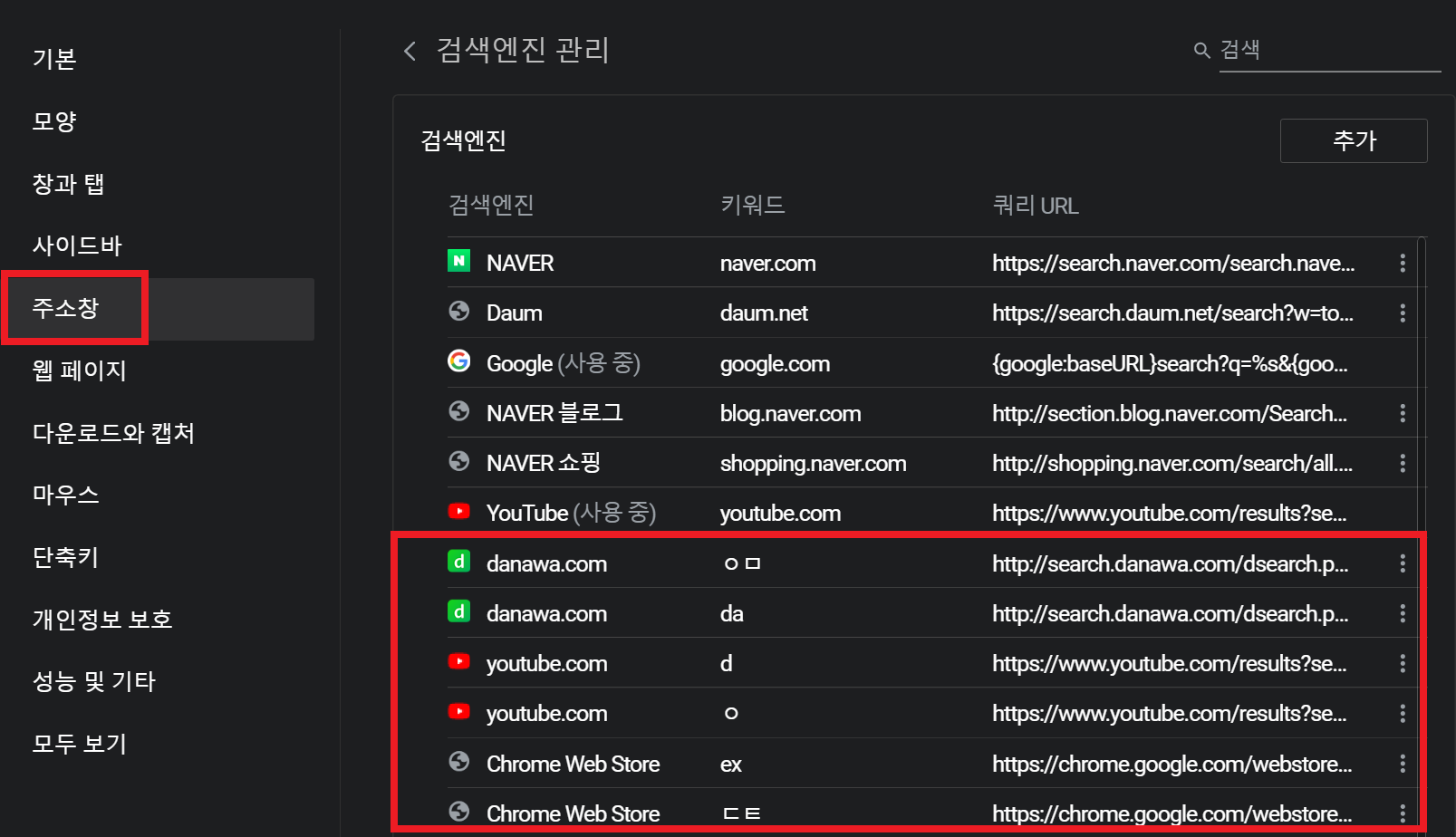Viewport: 1456px width, 837px height.
Task: Click globe icon of Chrome Web Store ㄷㅌ row
Action: click(x=459, y=811)
